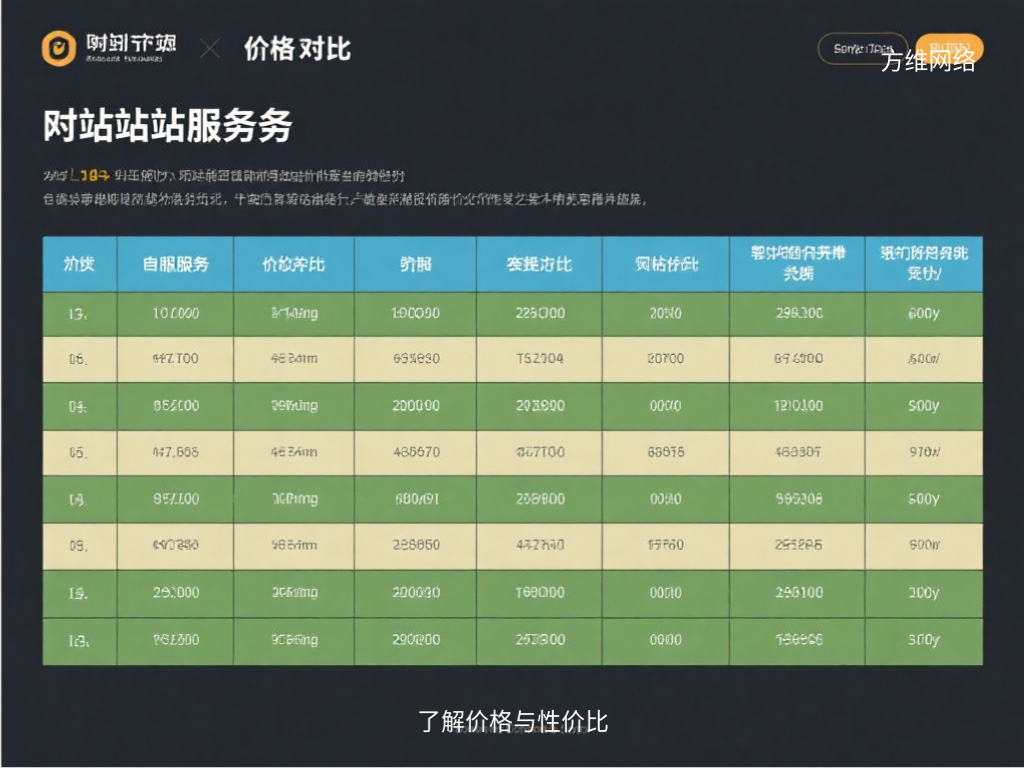1024x768 pixels.
Task: Switch to the 价格对比 page title tab
Action: 297,48
